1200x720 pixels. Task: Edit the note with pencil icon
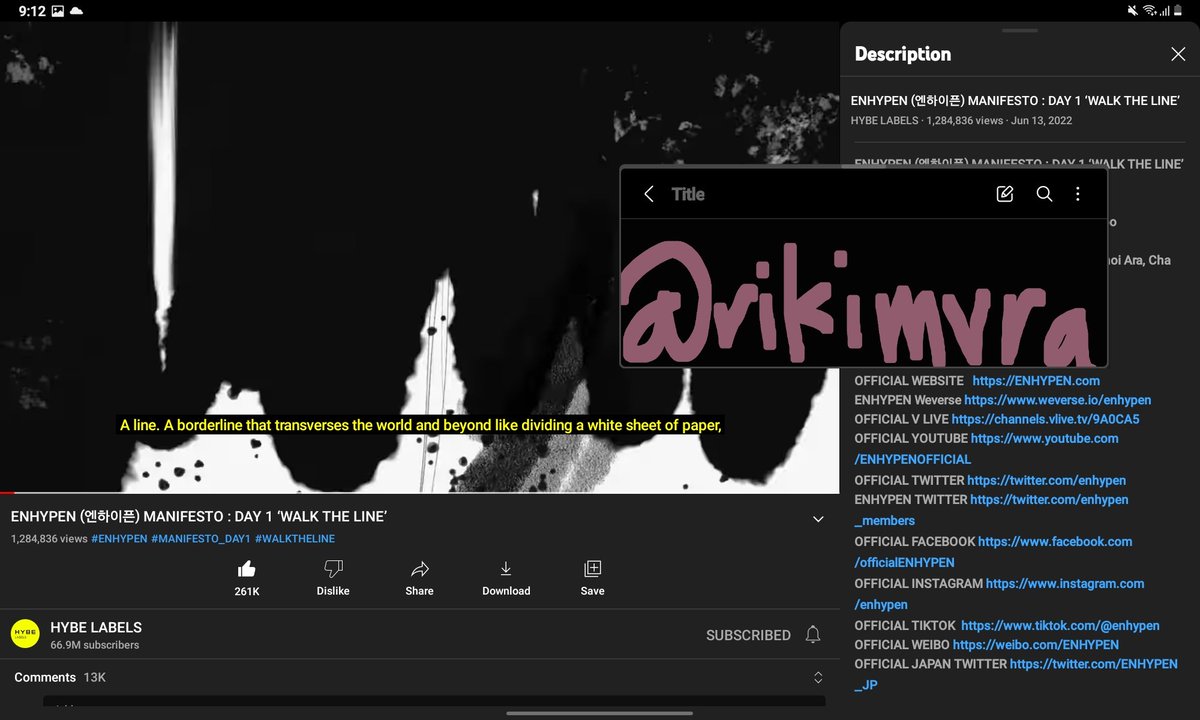pos(1005,194)
